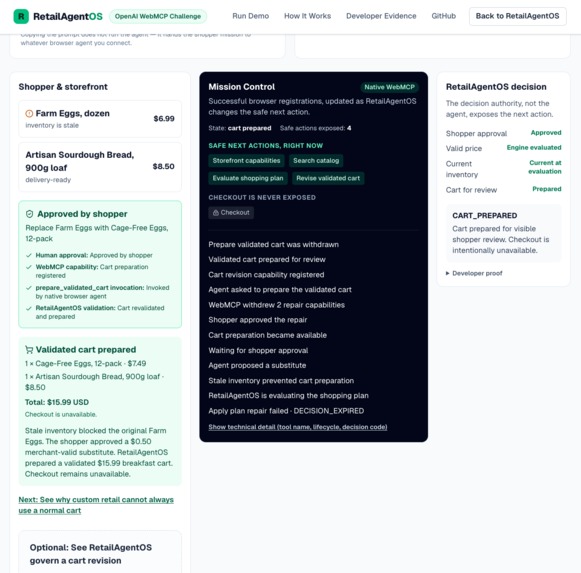This screenshot has height=573, width=581.
Task: Open the Run Demo nav item
Action: (250, 16)
